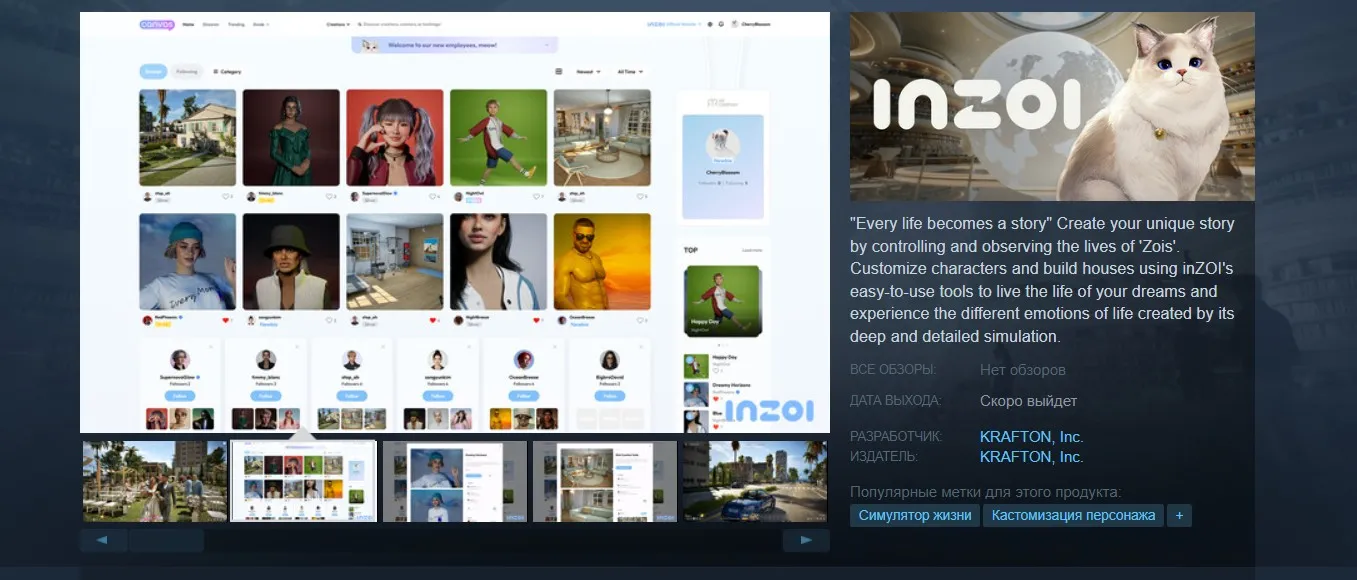This screenshot has height=580, width=1357.
Task: Open the 'Симулятор жизни' tag
Action: click(x=915, y=516)
